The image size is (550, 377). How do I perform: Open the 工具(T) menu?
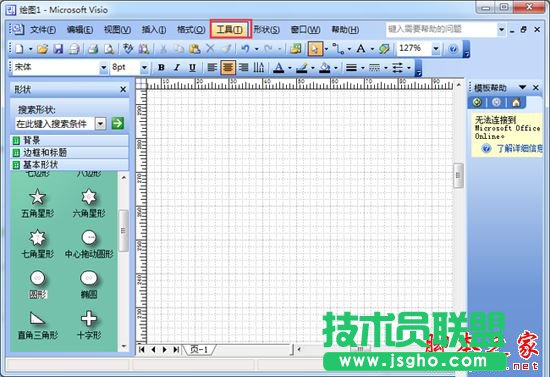tap(230, 30)
